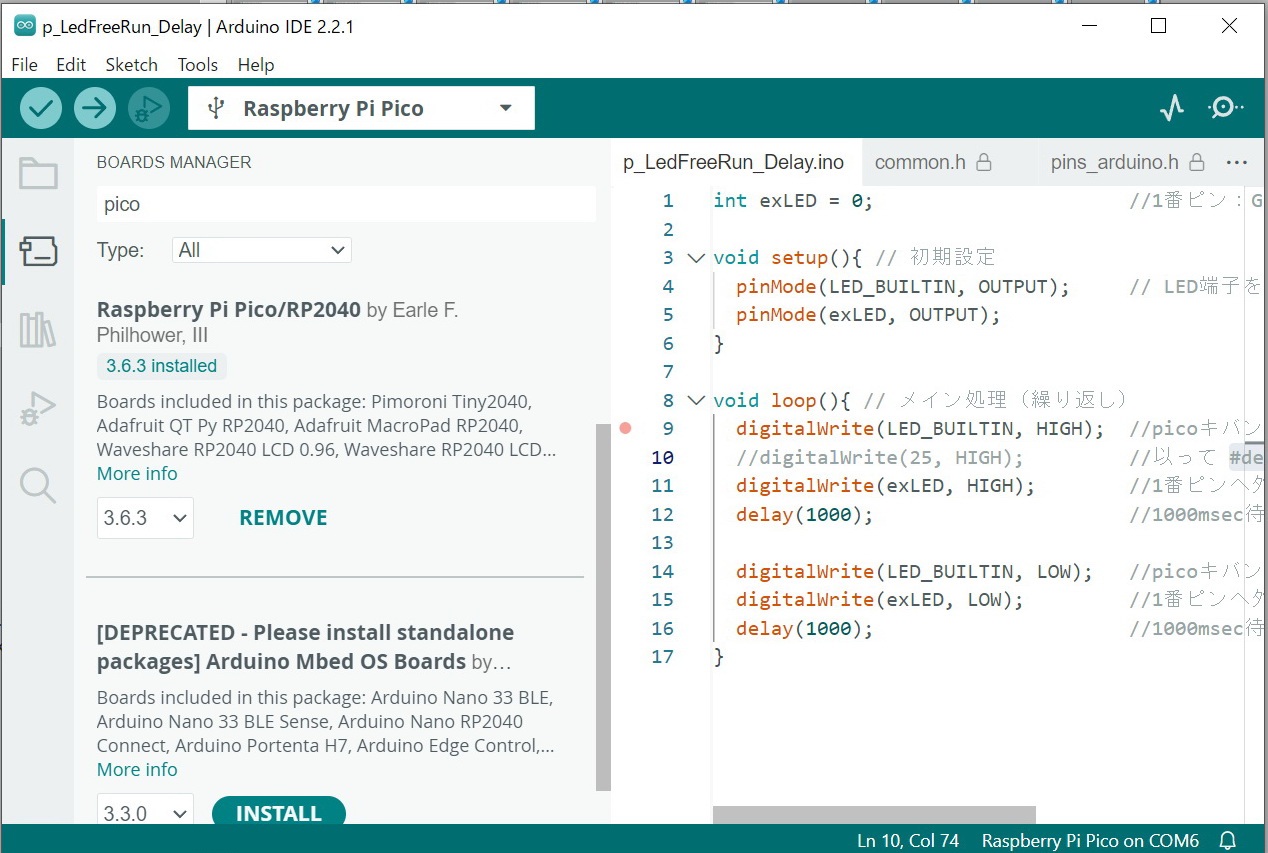Screen dimensions: 1268x853
Task: Click REMOVE for the Raspberry Pi Pico package
Action: pos(283,518)
